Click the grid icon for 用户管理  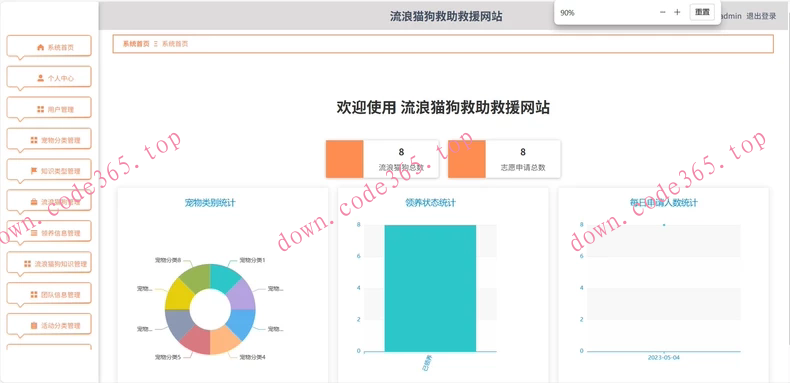point(41,109)
